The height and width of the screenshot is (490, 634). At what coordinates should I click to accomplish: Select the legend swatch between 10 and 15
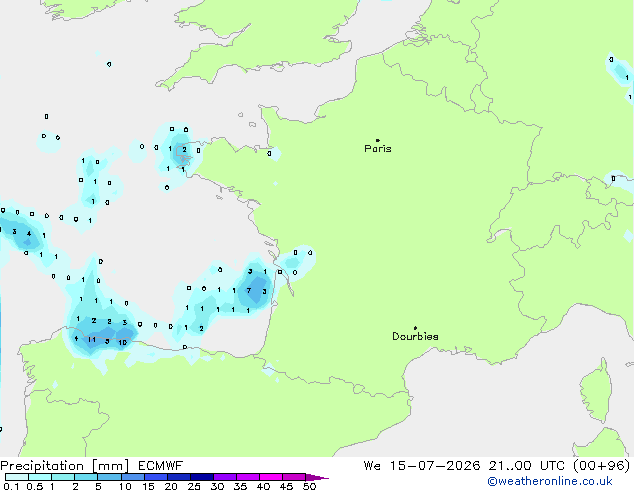click(x=133, y=477)
